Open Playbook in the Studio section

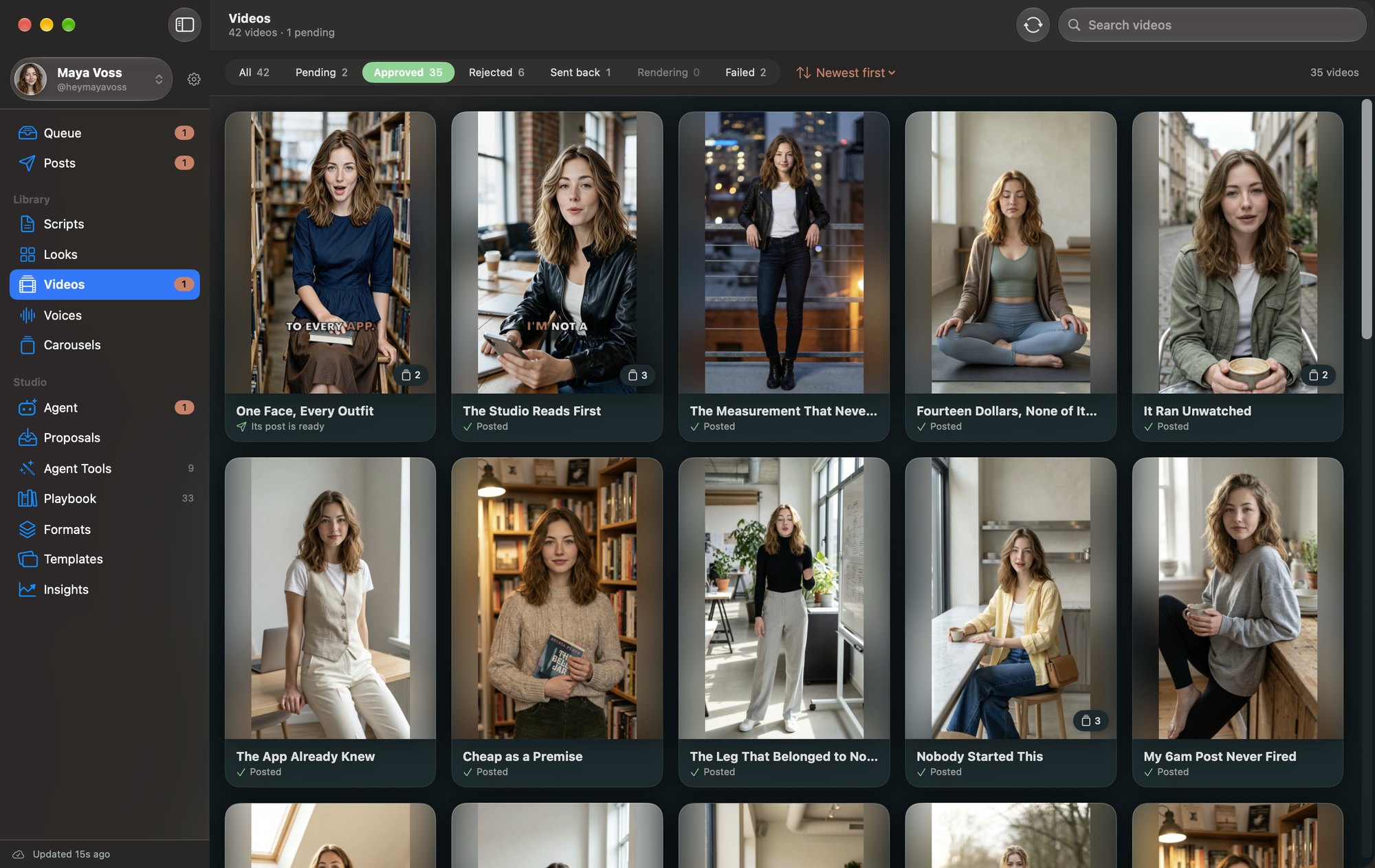pos(104,498)
